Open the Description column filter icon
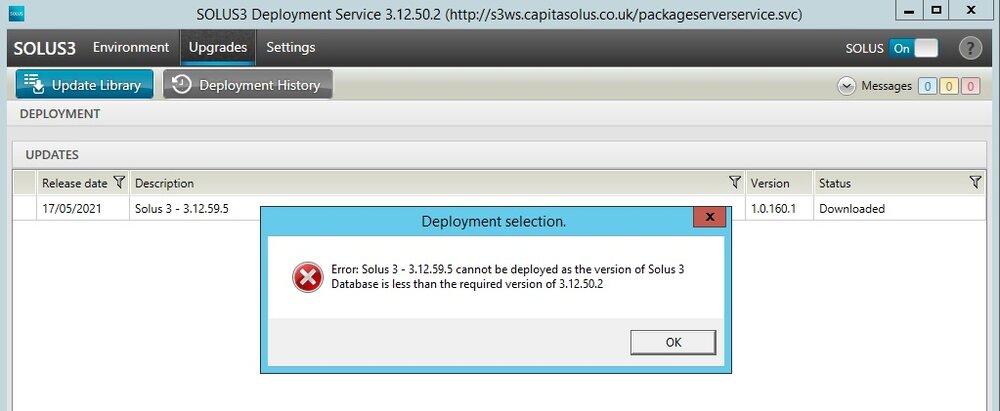The image size is (1000, 411). click(735, 183)
